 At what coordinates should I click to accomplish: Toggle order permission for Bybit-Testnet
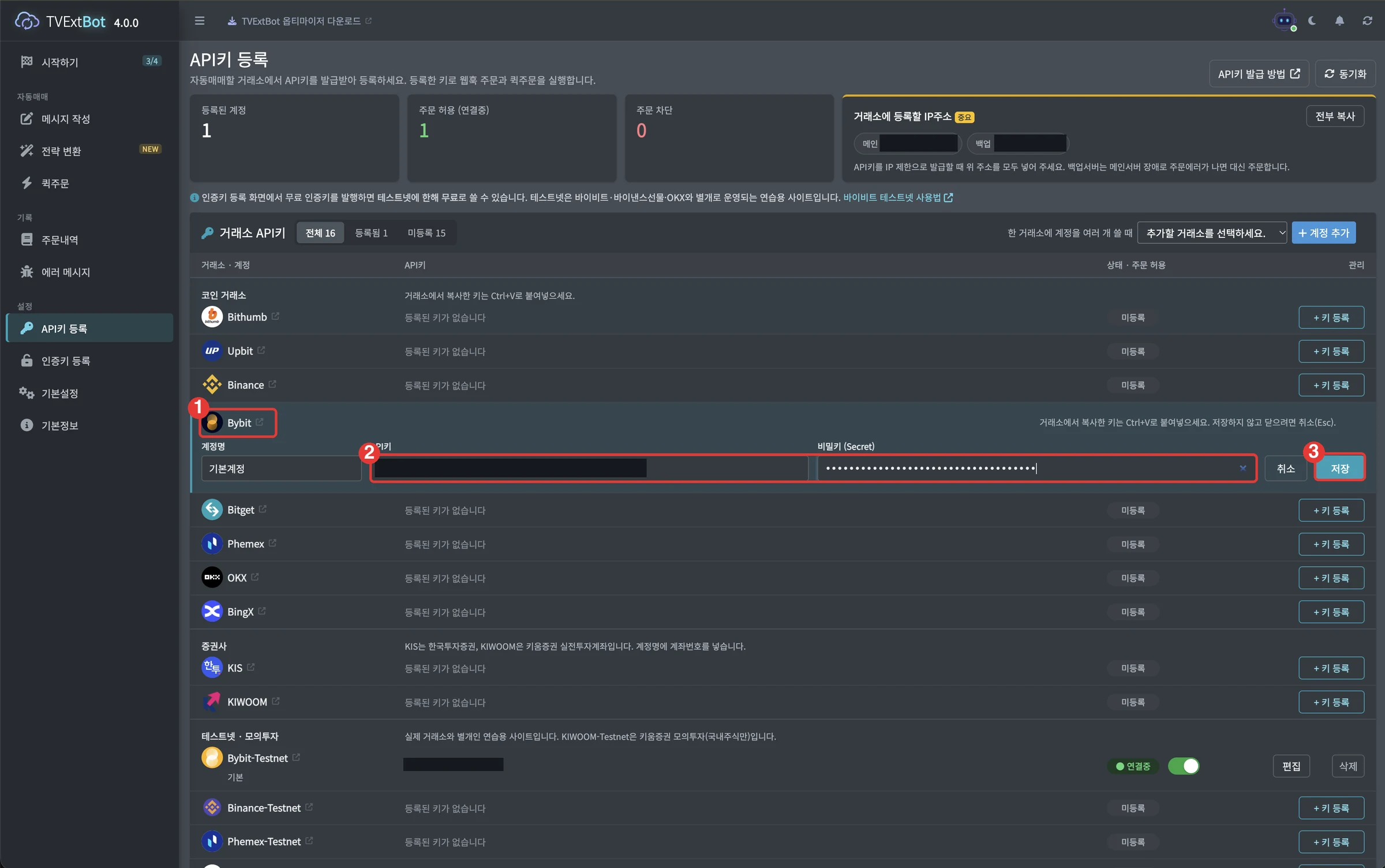point(1183,766)
